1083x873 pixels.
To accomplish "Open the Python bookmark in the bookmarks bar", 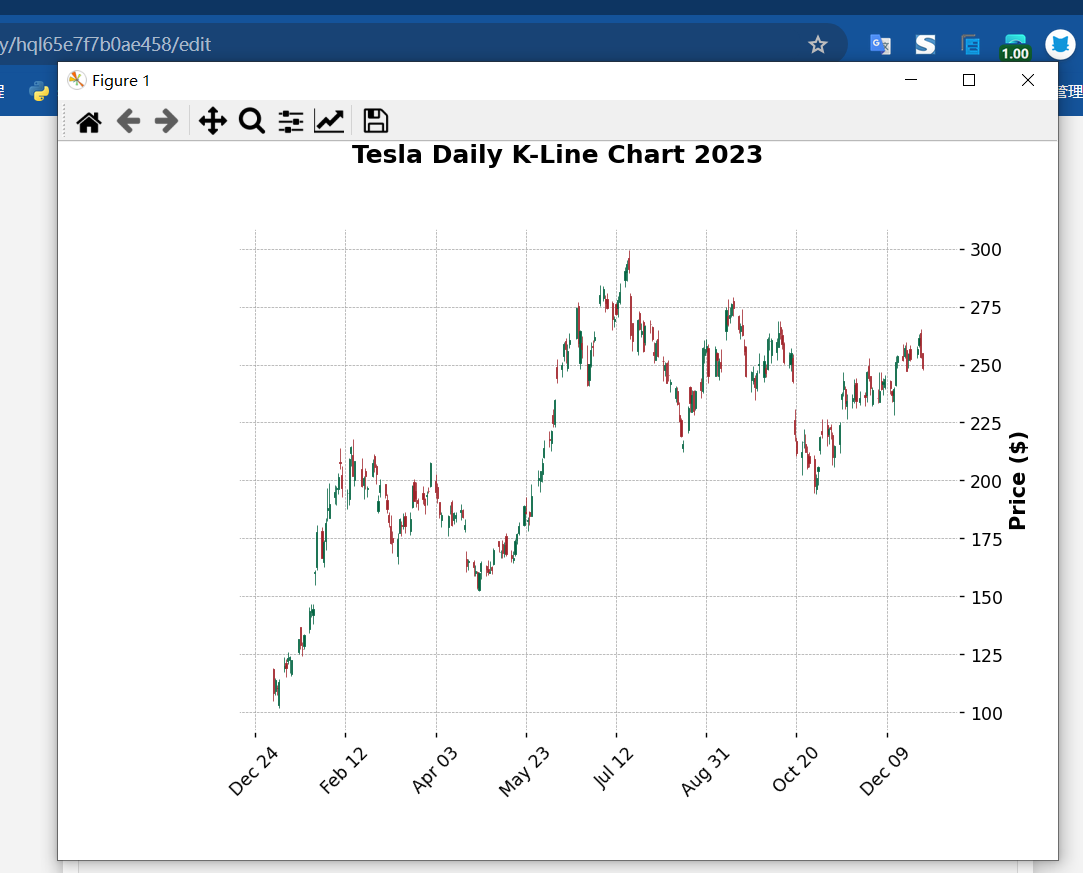I will click(40, 92).
